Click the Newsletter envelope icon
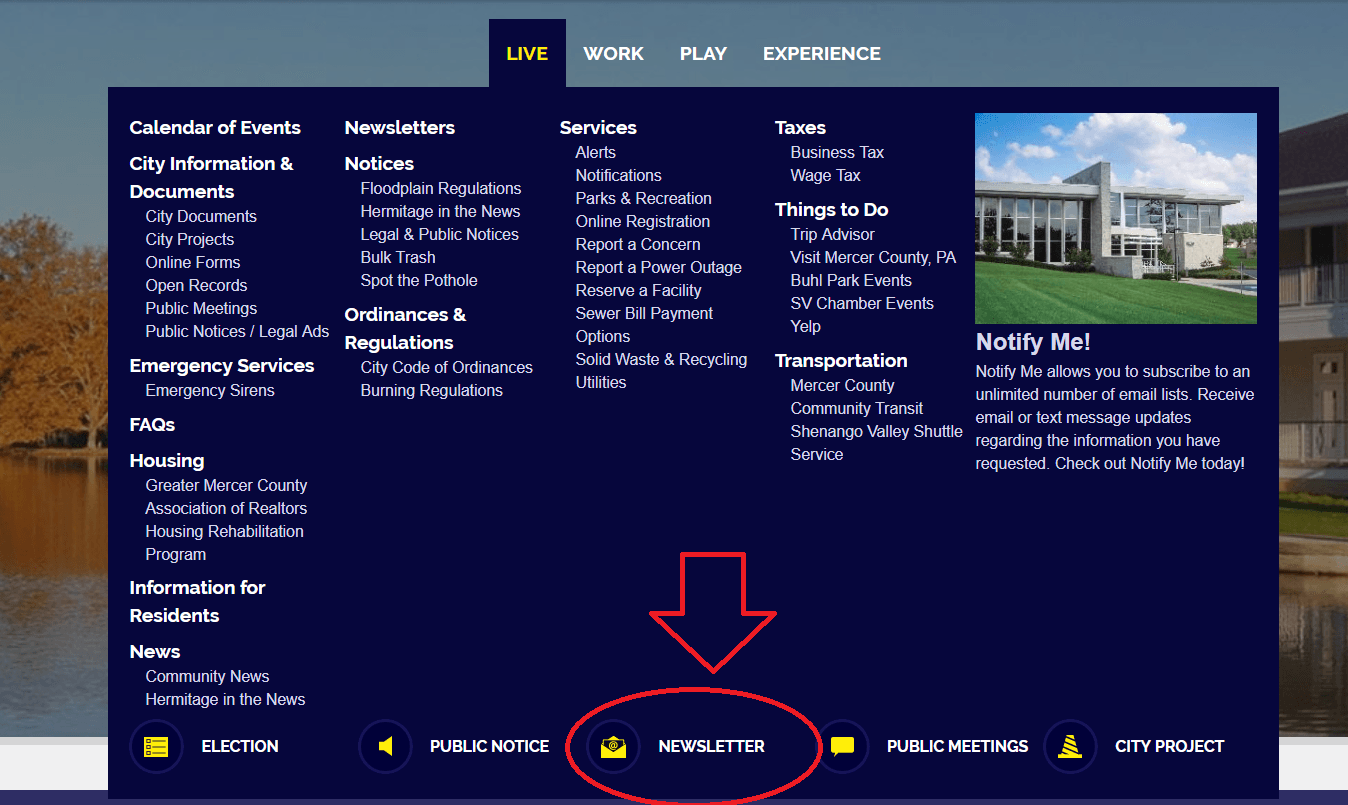 [613, 747]
